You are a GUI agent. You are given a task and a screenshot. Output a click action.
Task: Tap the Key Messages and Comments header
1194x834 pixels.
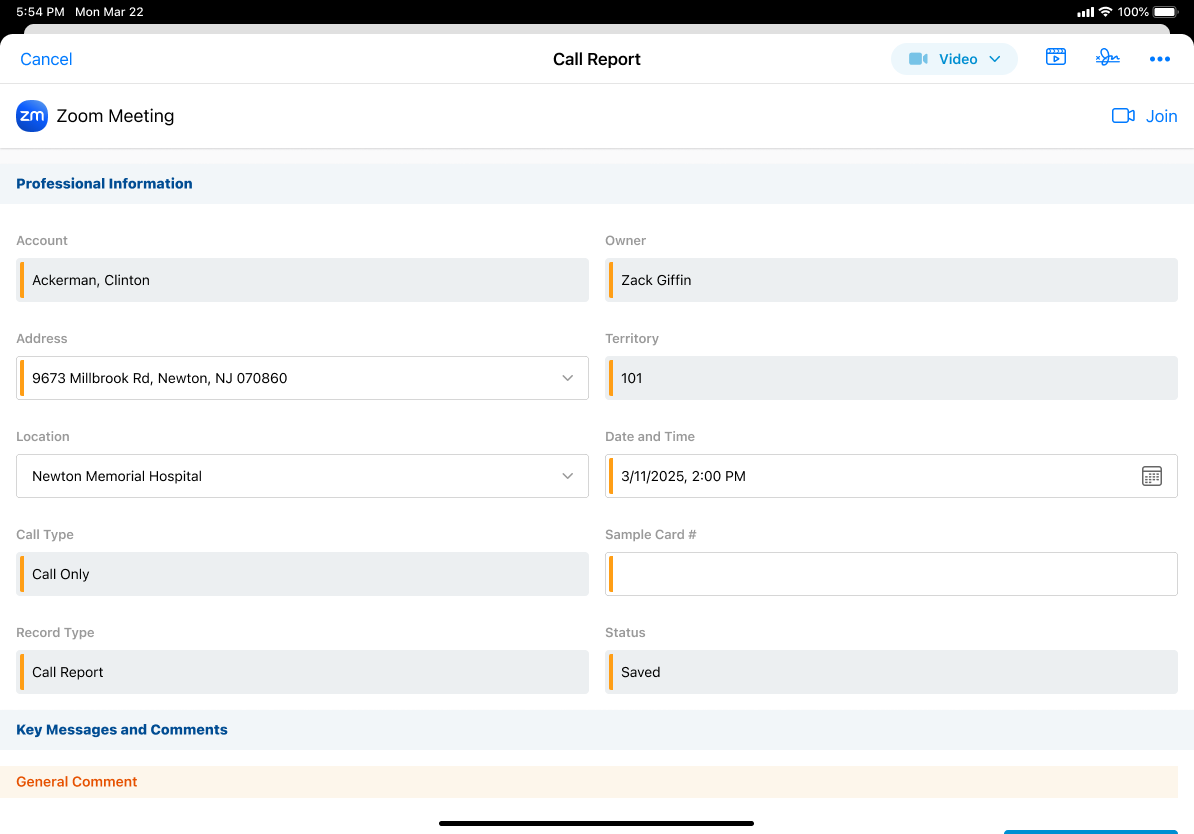[x=122, y=730]
